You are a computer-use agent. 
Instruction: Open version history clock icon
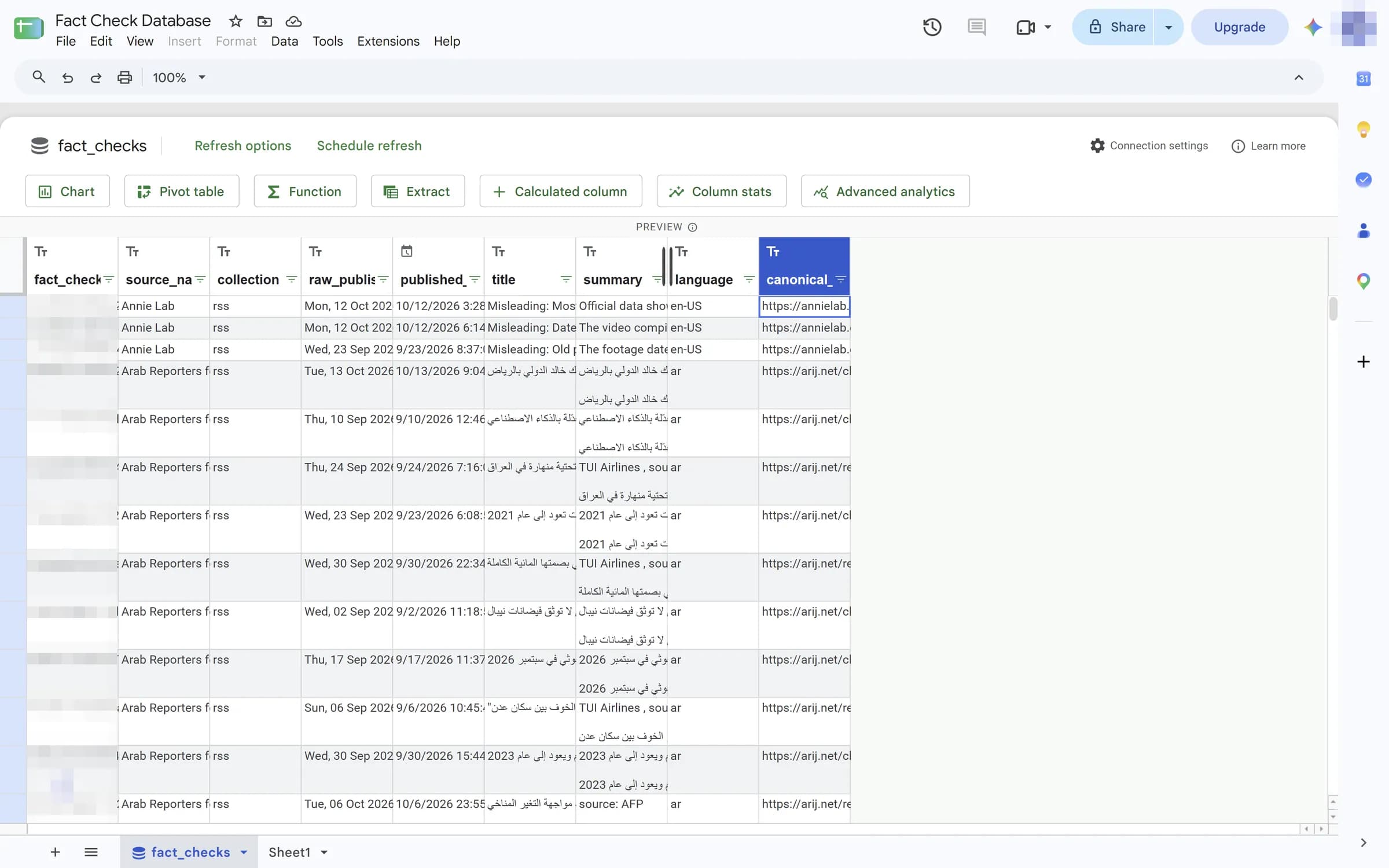click(x=932, y=27)
